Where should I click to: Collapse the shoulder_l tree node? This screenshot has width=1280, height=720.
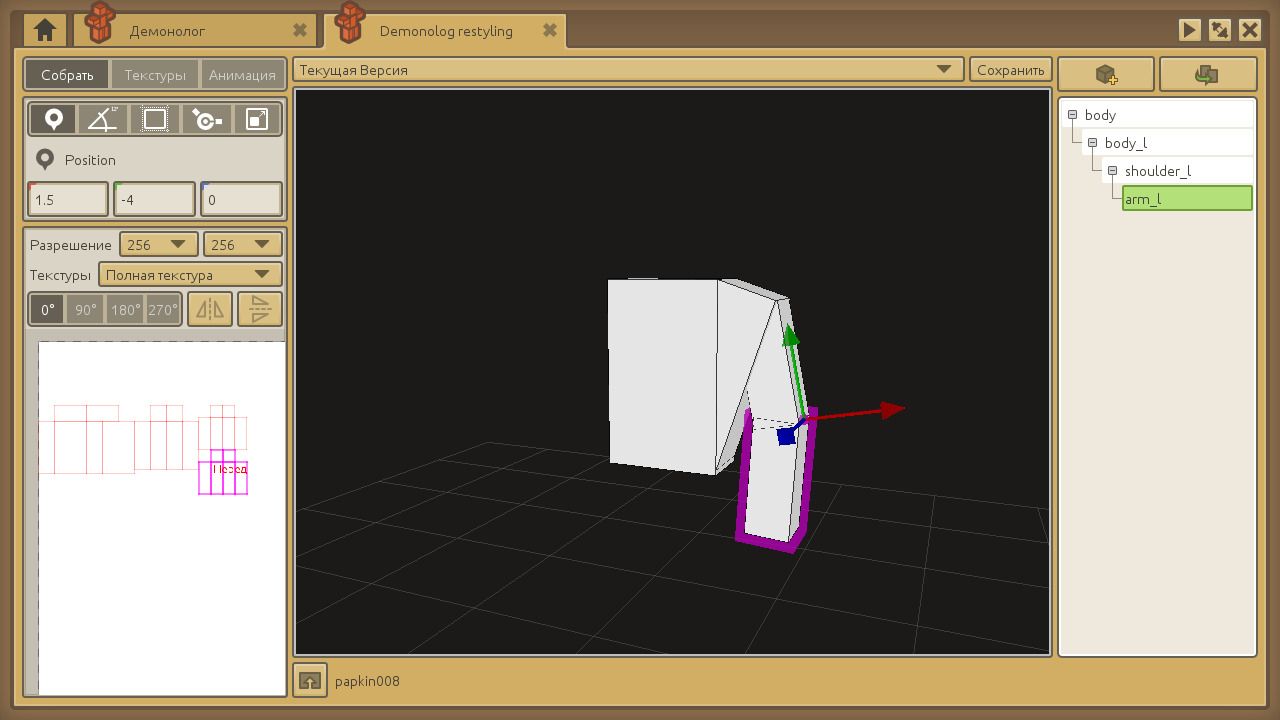pos(1112,171)
